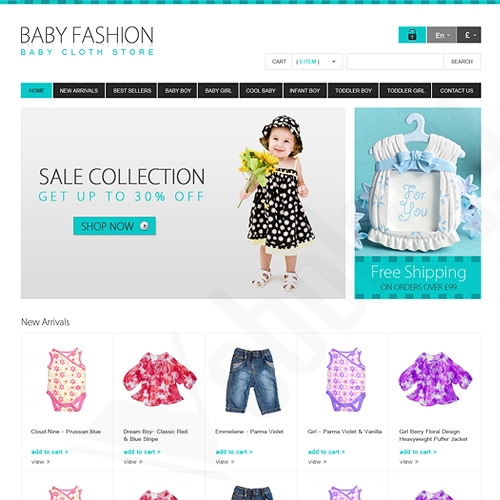Click inside the search text field

coord(395,62)
